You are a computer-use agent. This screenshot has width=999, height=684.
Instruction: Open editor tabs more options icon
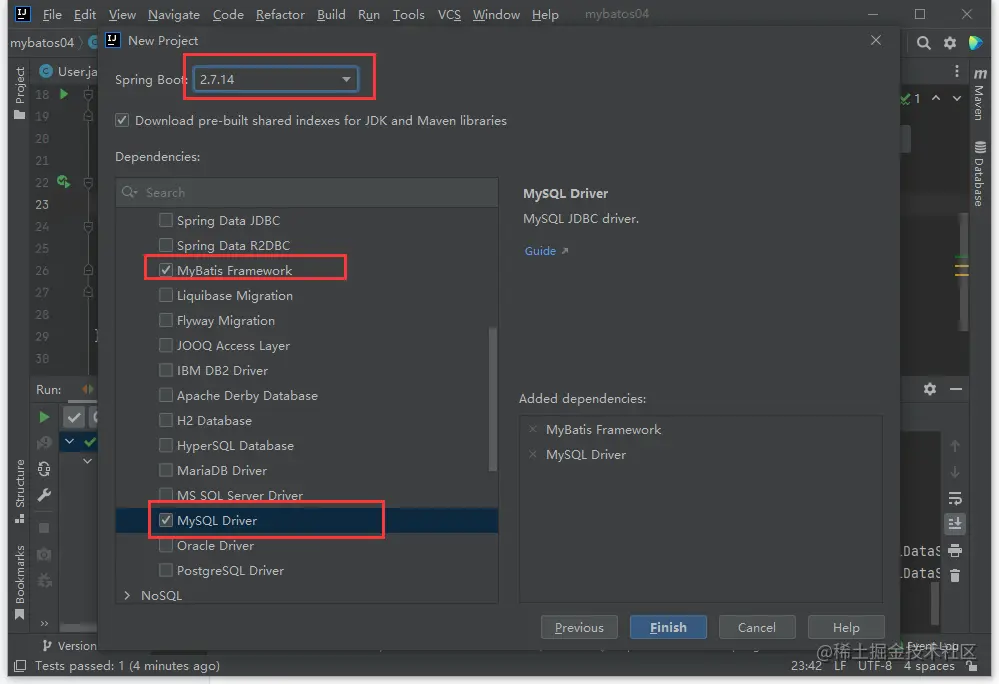(957, 71)
